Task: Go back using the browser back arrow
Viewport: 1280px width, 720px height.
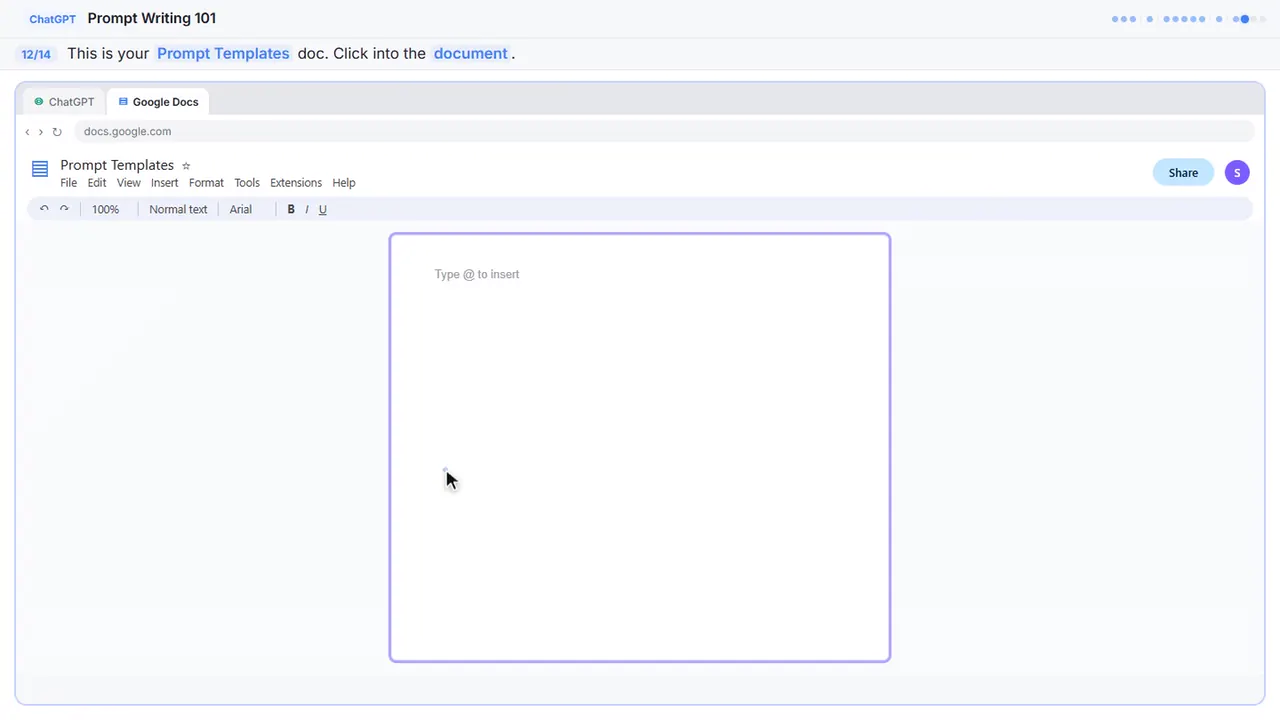Action: [27, 132]
